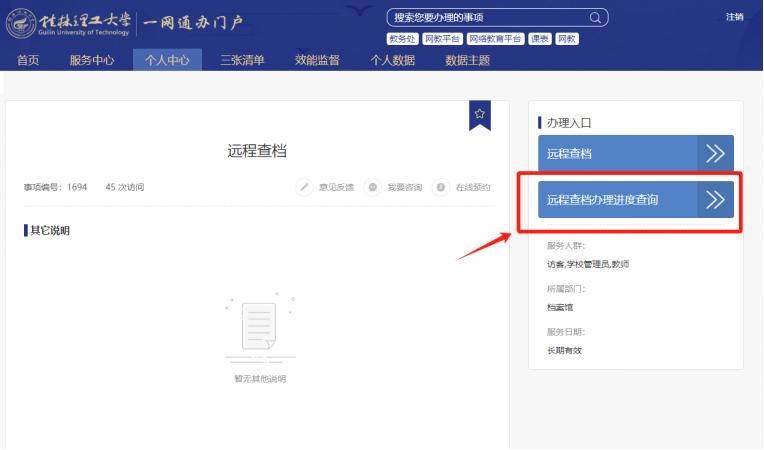Select the 个人中心 tab
764x450 pixels.
pos(167,60)
